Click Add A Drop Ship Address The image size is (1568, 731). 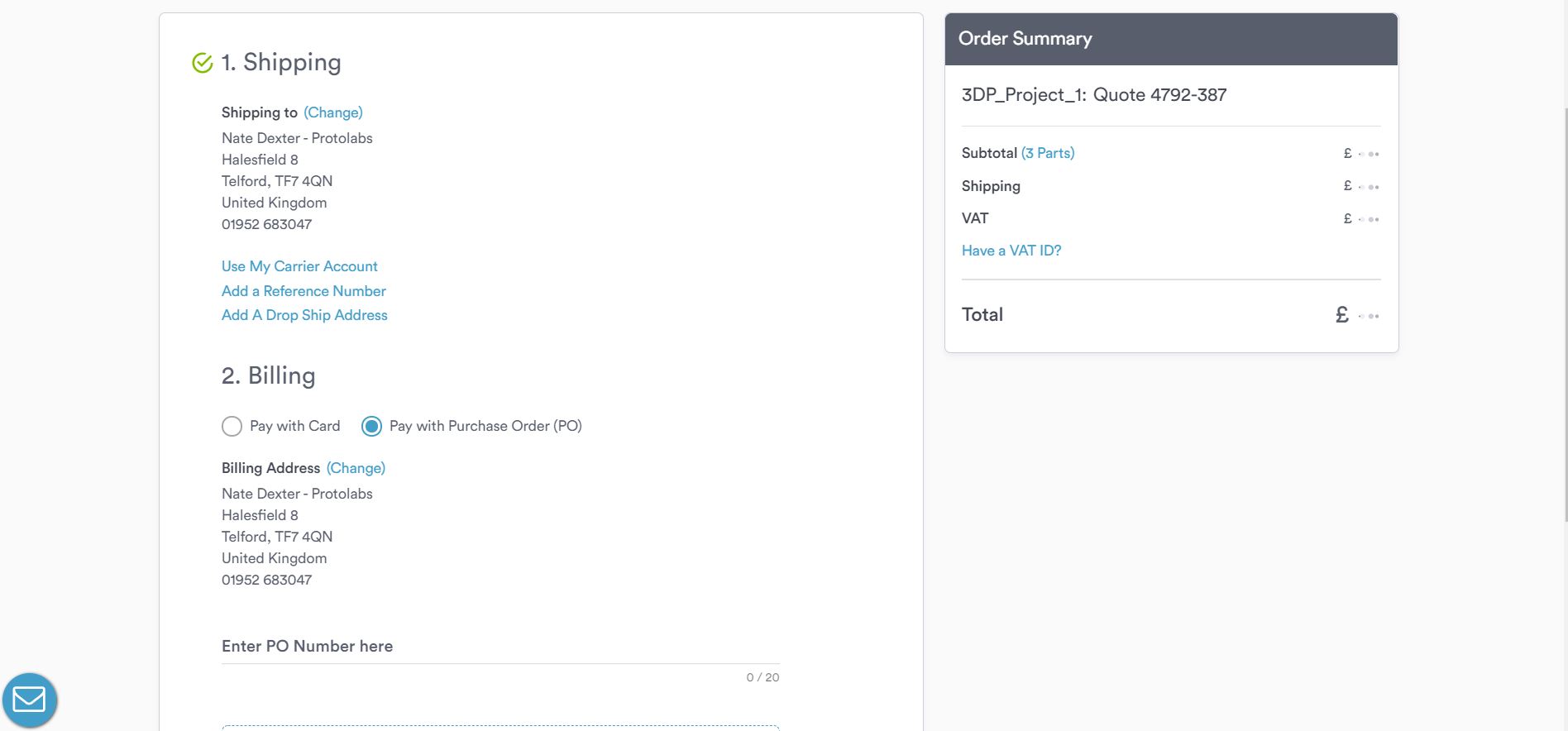click(304, 315)
